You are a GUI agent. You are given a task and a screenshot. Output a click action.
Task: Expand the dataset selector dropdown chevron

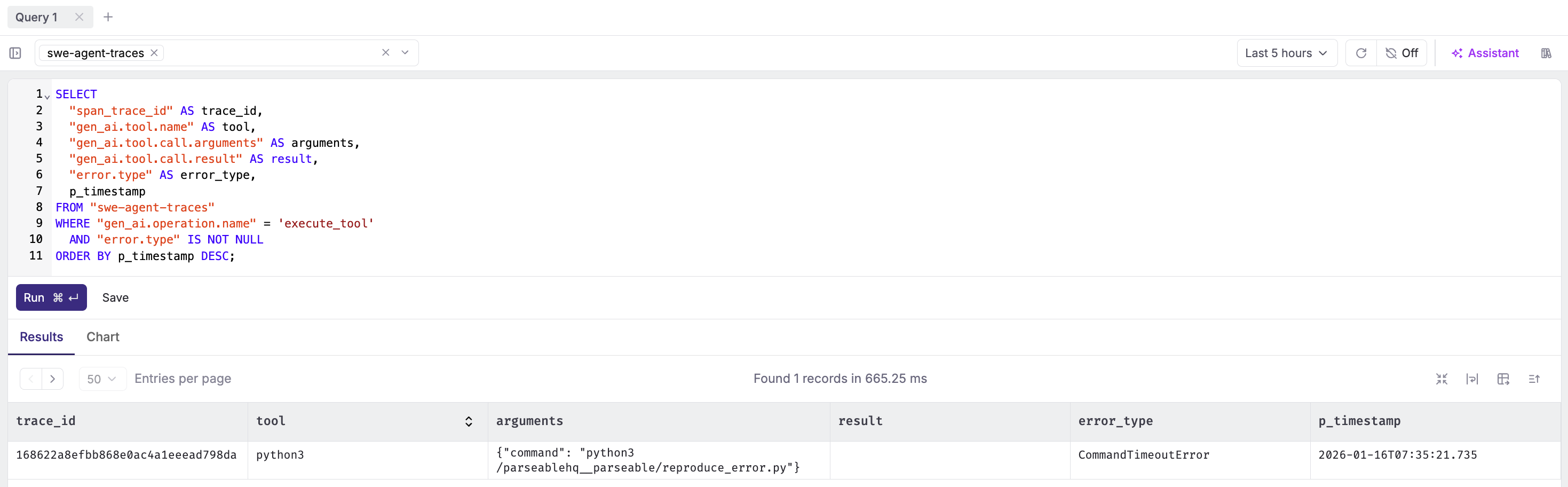[405, 53]
